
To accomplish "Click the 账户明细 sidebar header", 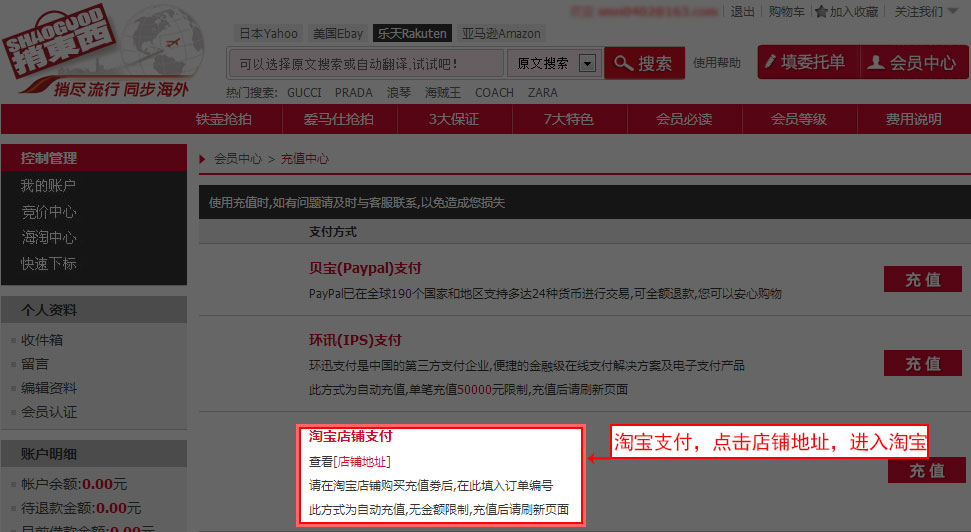I will pyautogui.click(x=94, y=454).
